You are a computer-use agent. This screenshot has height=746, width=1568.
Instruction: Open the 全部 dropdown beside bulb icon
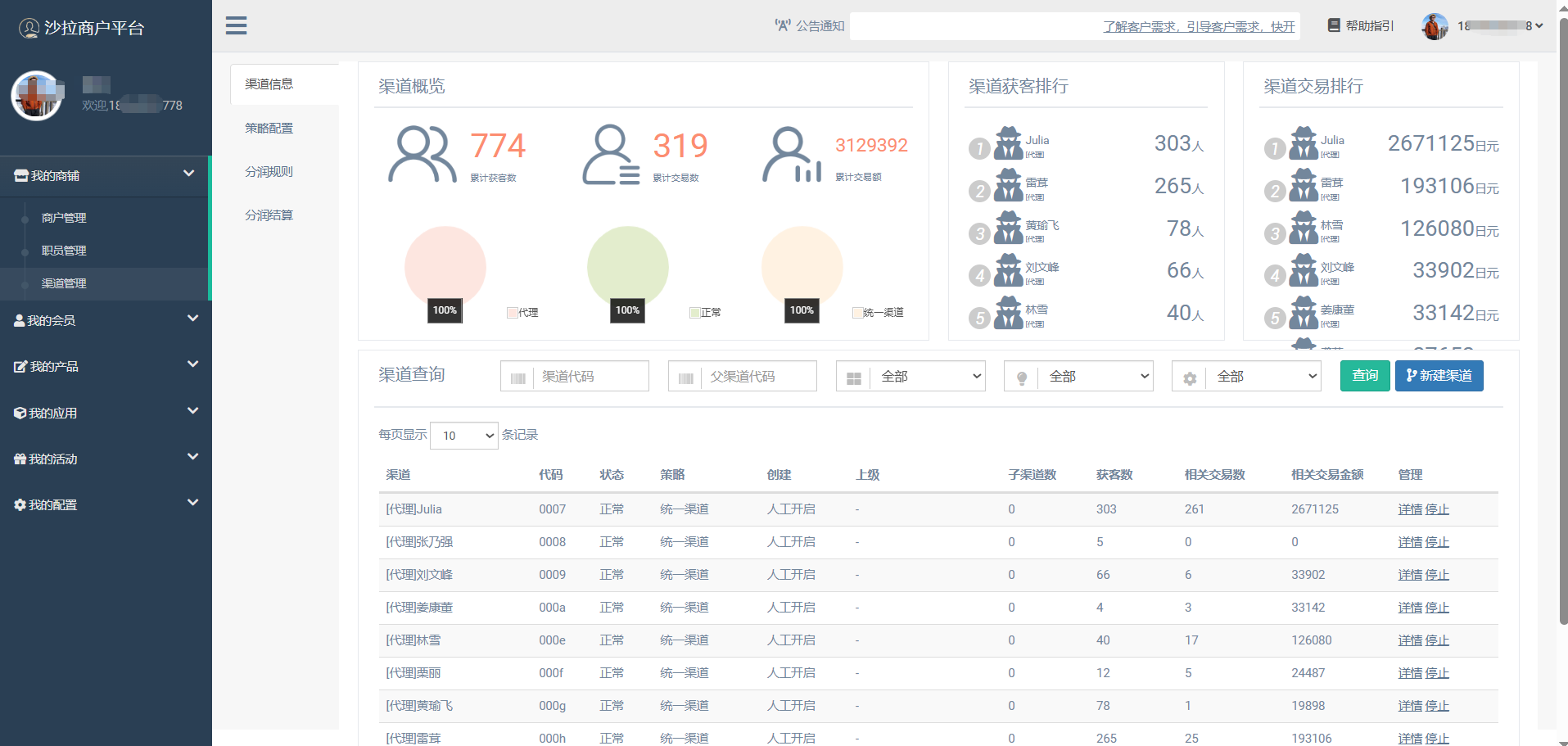1096,376
